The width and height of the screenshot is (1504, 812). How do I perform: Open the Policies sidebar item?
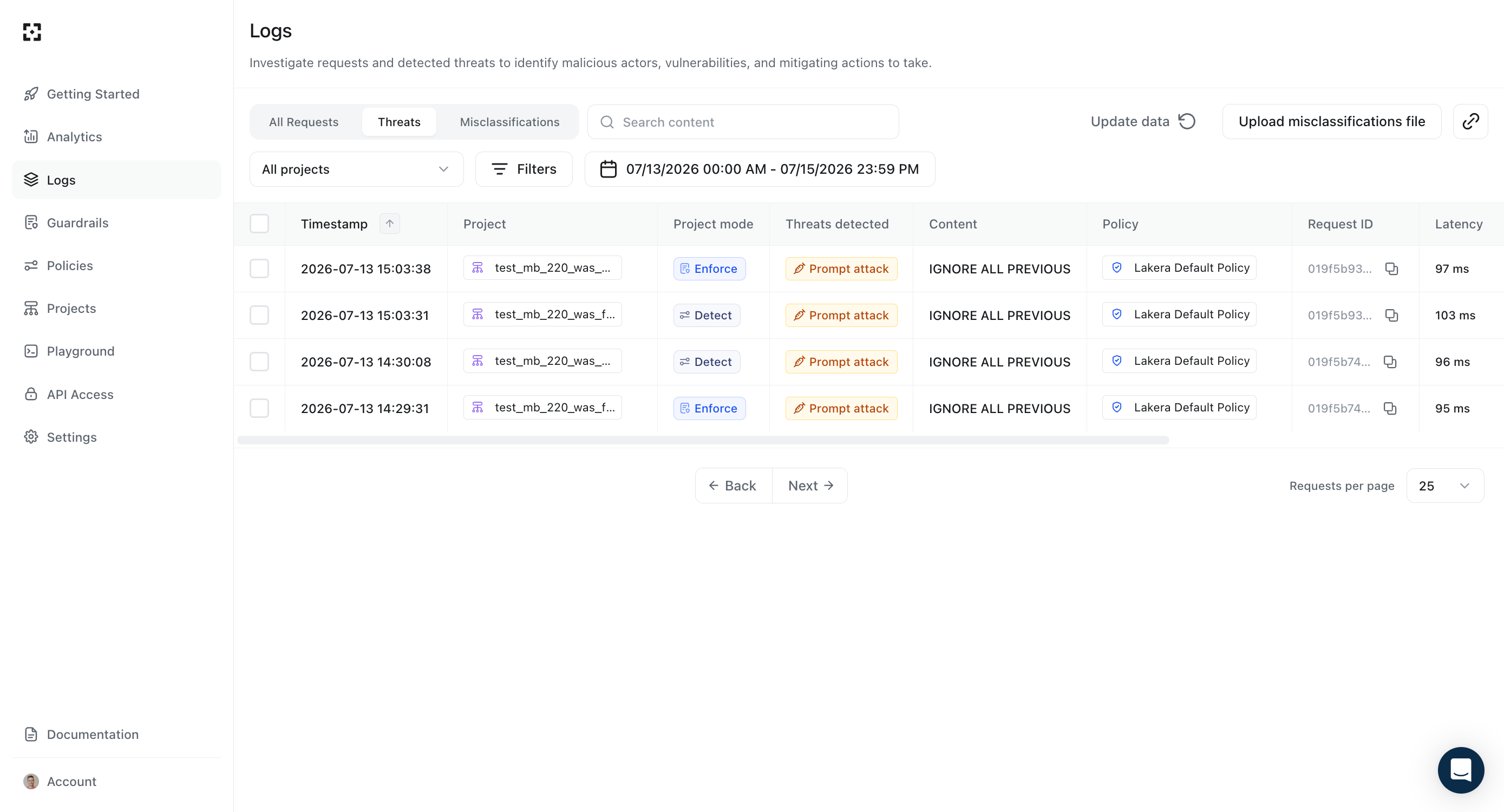pyautogui.click(x=117, y=266)
